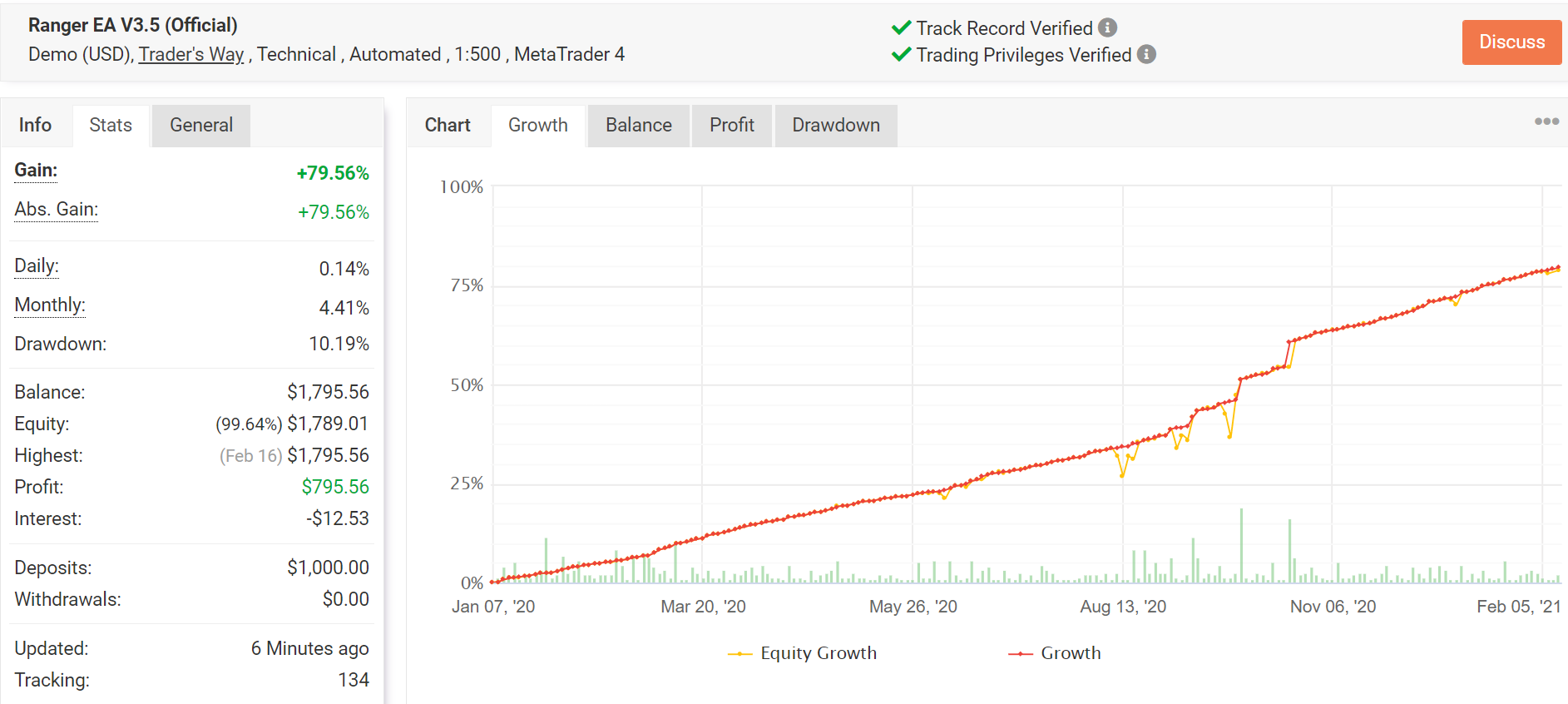The height and width of the screenshot is (704, 1568).
Task: Click the +79.56% Abs. Gain value
Action: pos(334,212)
